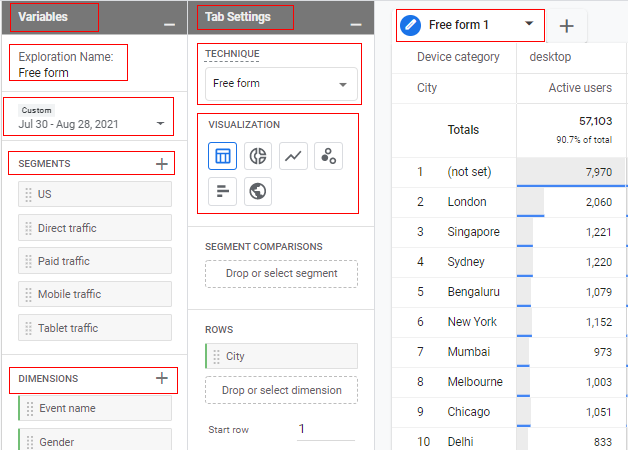Select the US segment
This screenshot has width=628, height=450.
(x=95, y=194)
